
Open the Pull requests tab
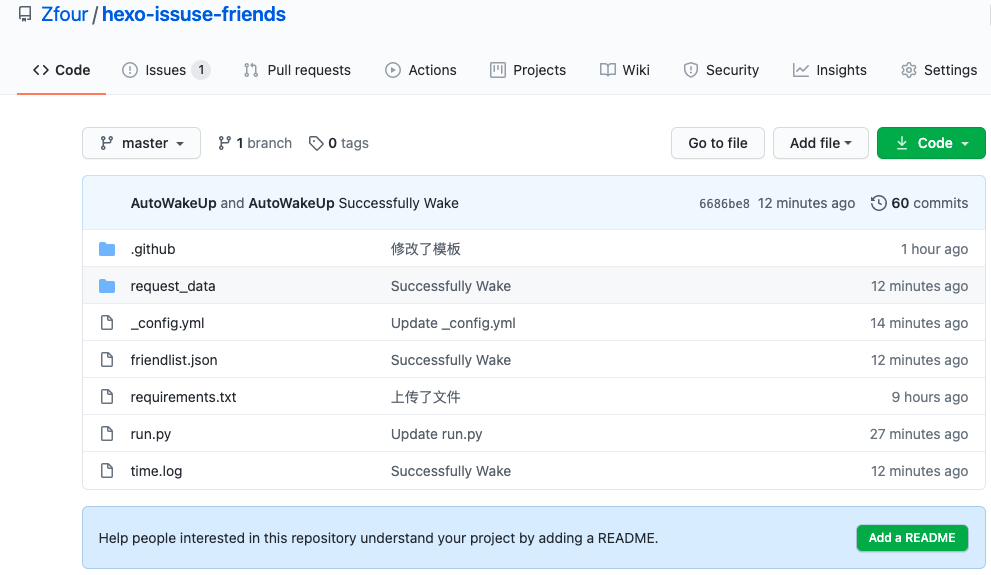297,70
